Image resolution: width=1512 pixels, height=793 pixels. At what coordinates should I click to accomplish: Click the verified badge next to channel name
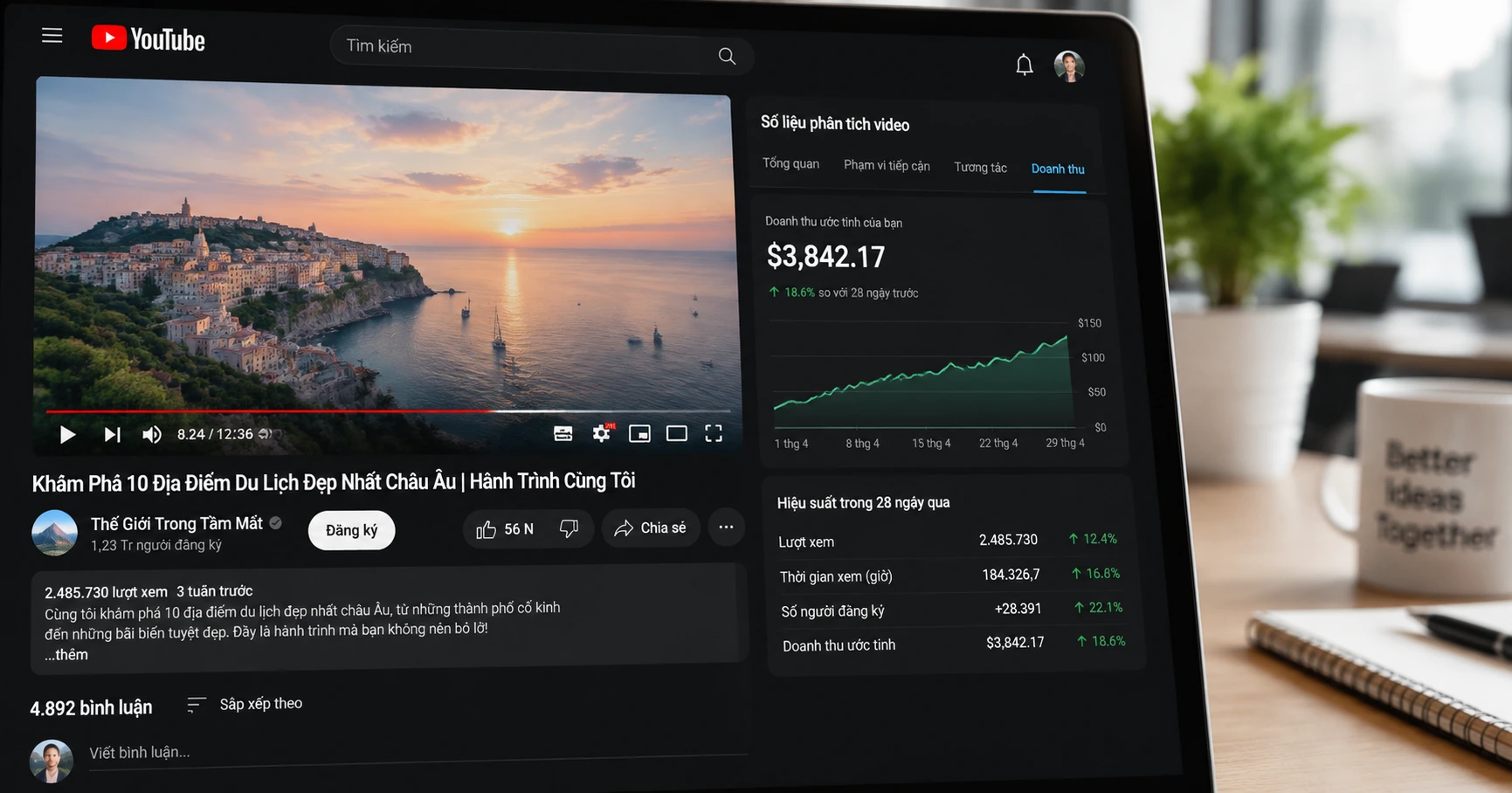(275, 523)
